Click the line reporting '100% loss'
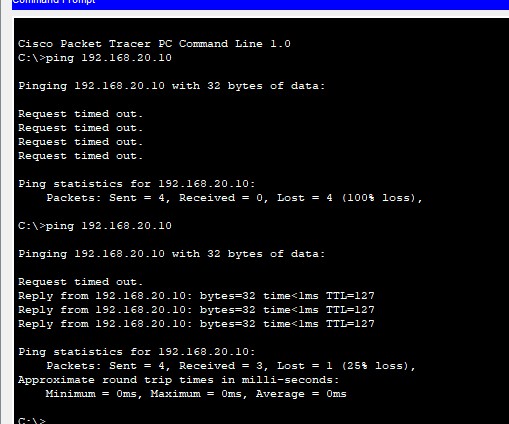 click(x=234, y=198)
